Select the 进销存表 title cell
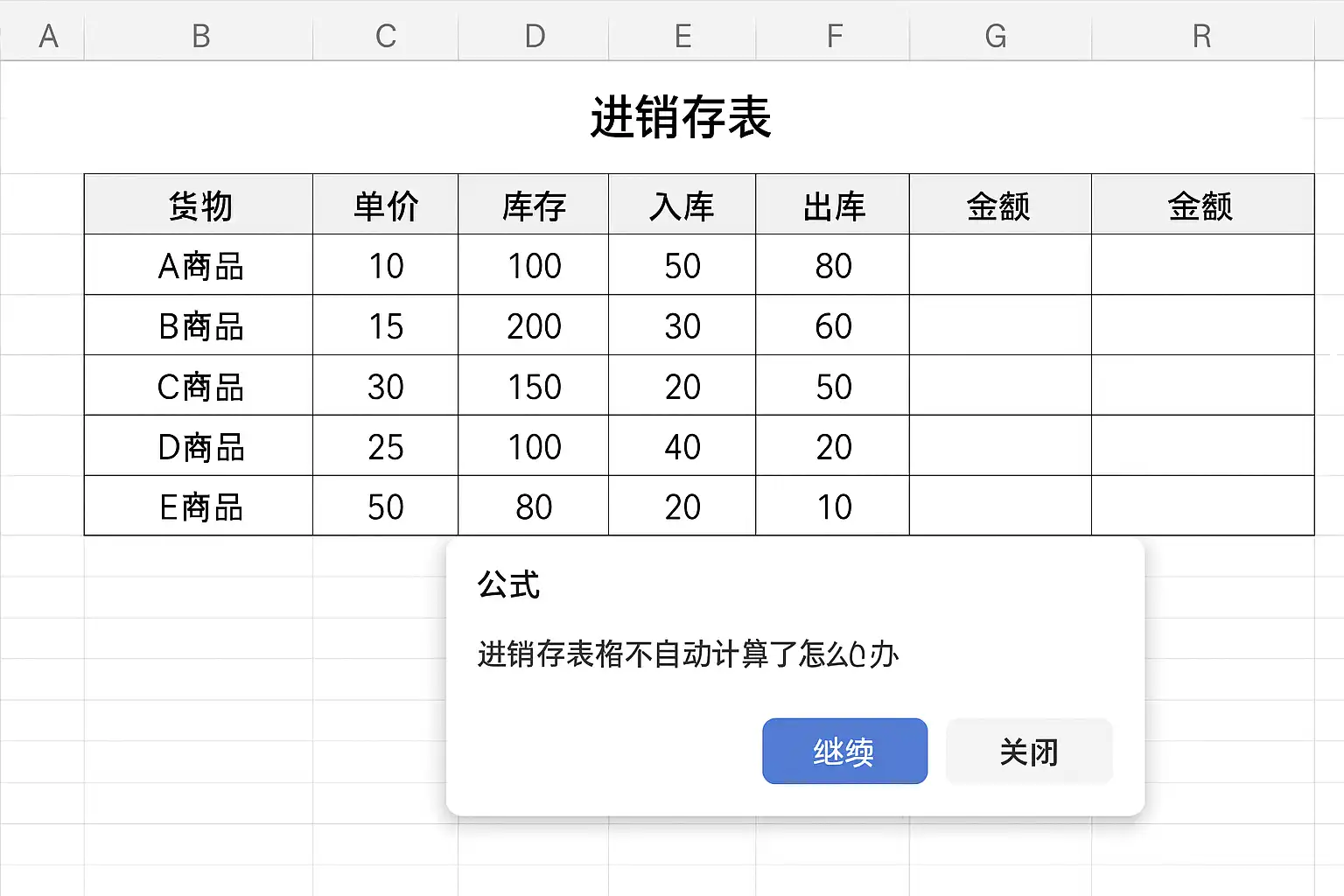Screen dimensions: 1344x896 [x=681, y=117]
